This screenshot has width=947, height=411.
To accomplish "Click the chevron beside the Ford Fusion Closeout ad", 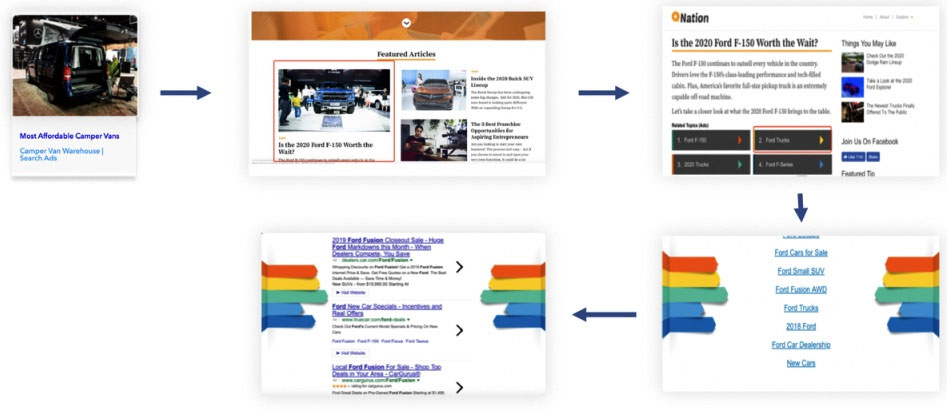I will (460, 267).
